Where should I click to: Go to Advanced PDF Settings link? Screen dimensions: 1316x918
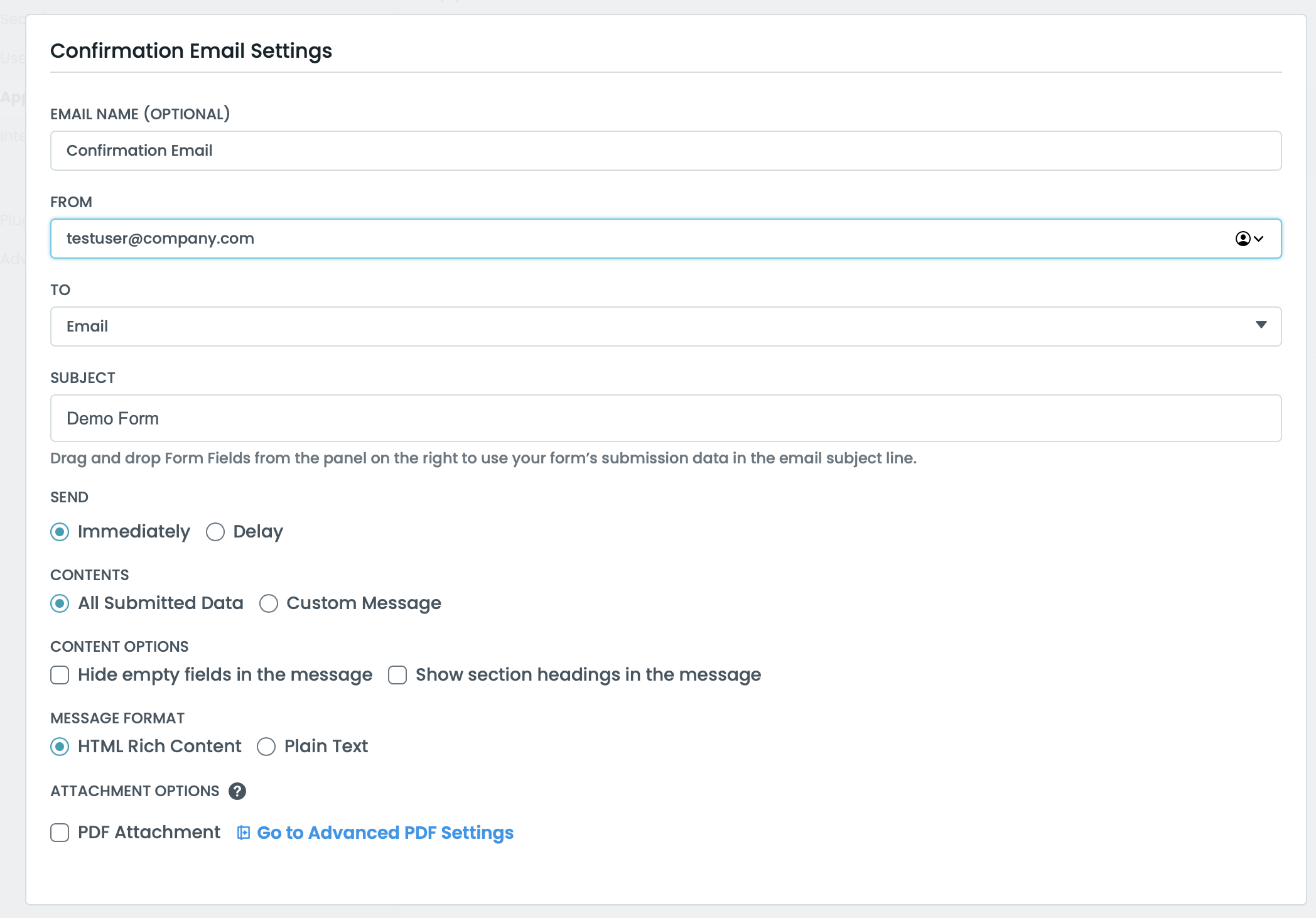385,833
